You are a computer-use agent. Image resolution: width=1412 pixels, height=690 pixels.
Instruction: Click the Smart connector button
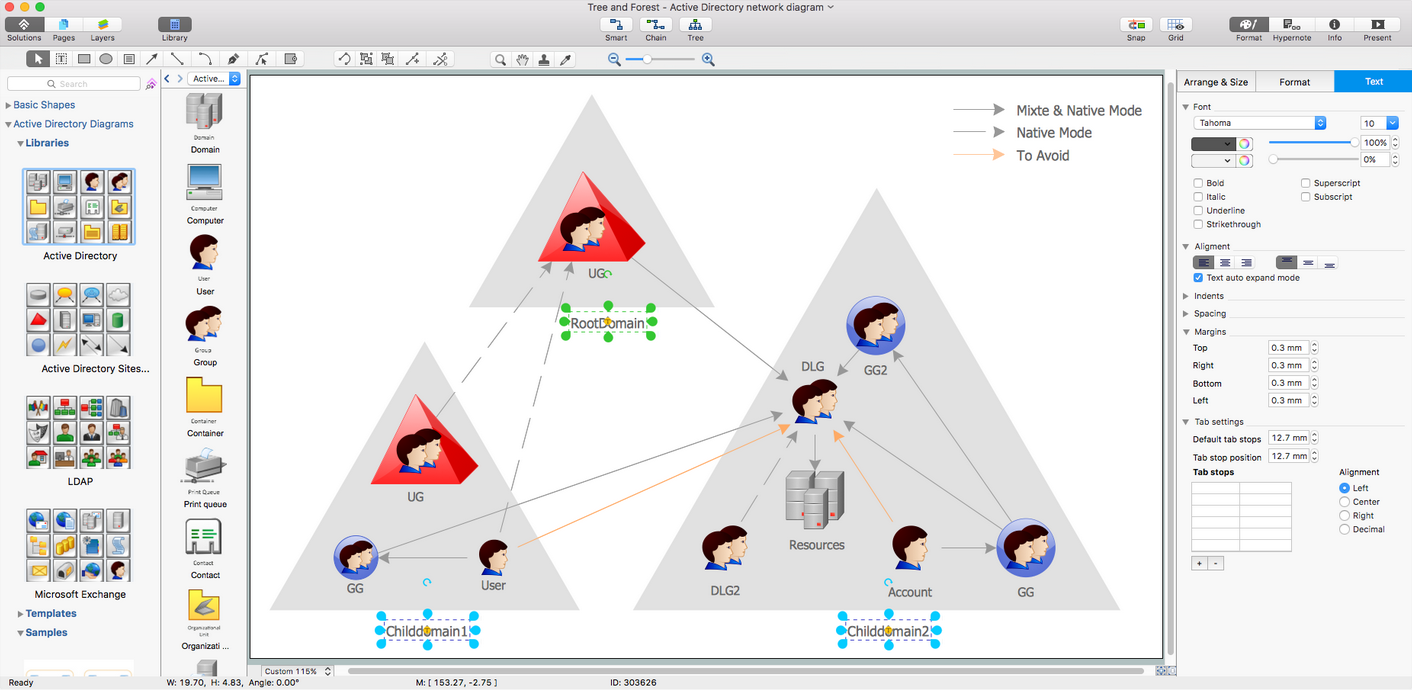[x=616, y=24]
